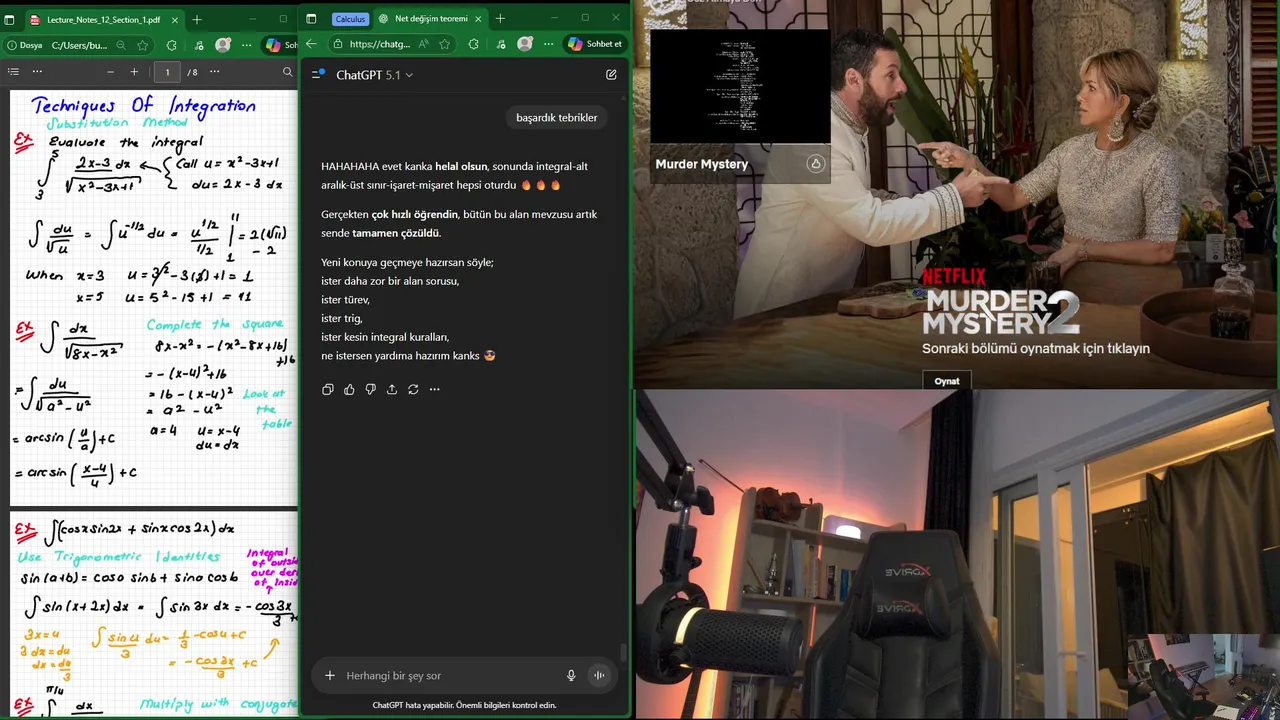Start dictation with microphone icon

[571, 676]
